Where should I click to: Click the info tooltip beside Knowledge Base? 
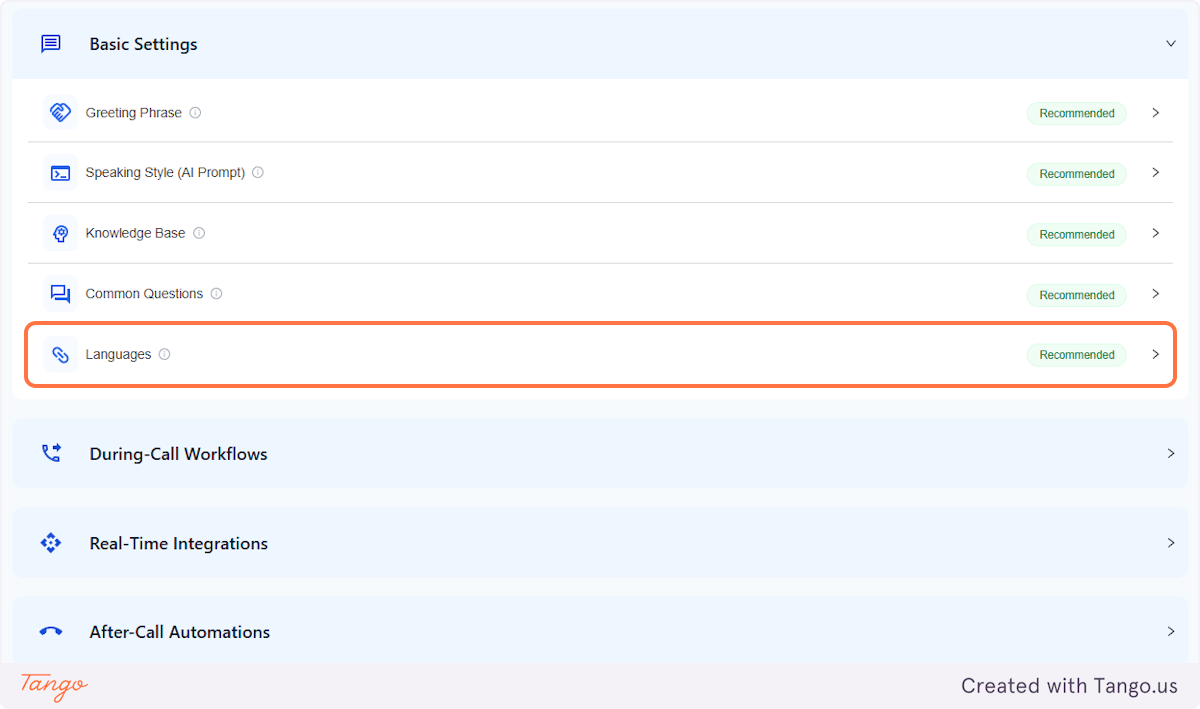(x=198, y=232)
